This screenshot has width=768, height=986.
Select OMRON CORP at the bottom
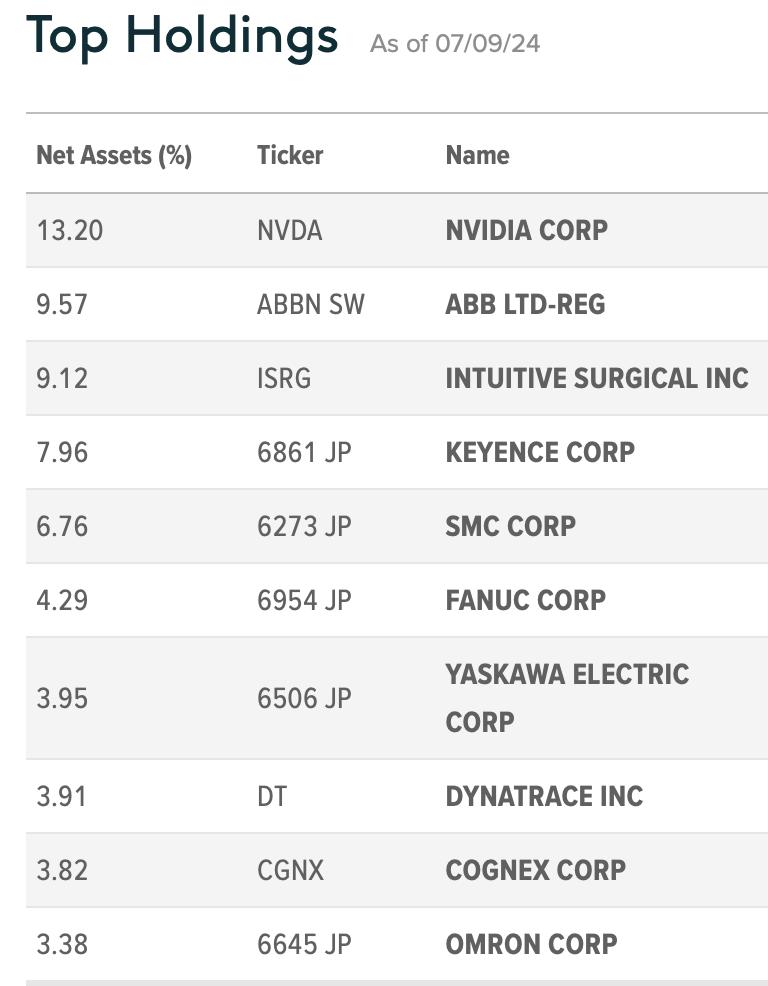click(531, 944)
